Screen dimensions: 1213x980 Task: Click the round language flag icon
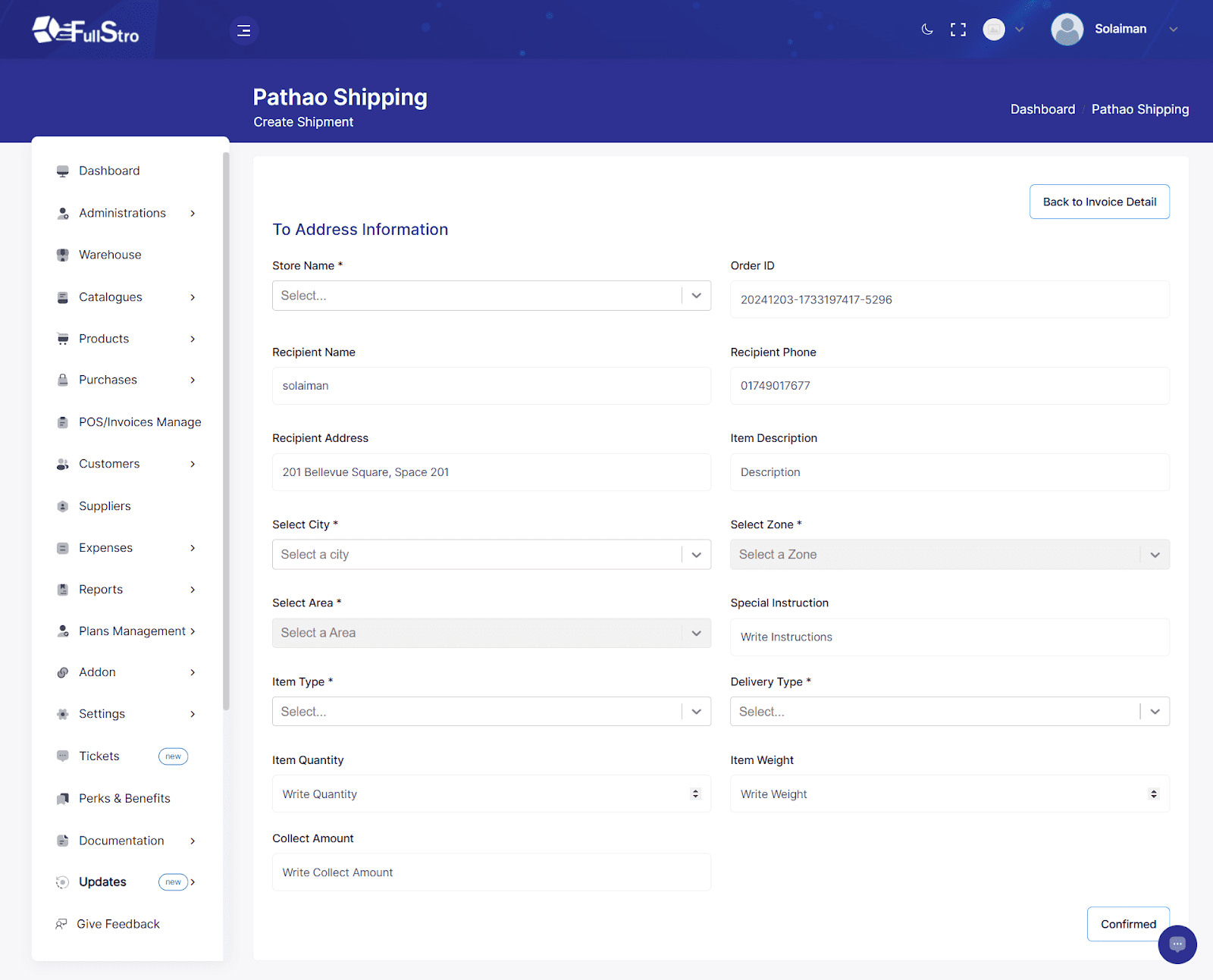click(994, 30)
